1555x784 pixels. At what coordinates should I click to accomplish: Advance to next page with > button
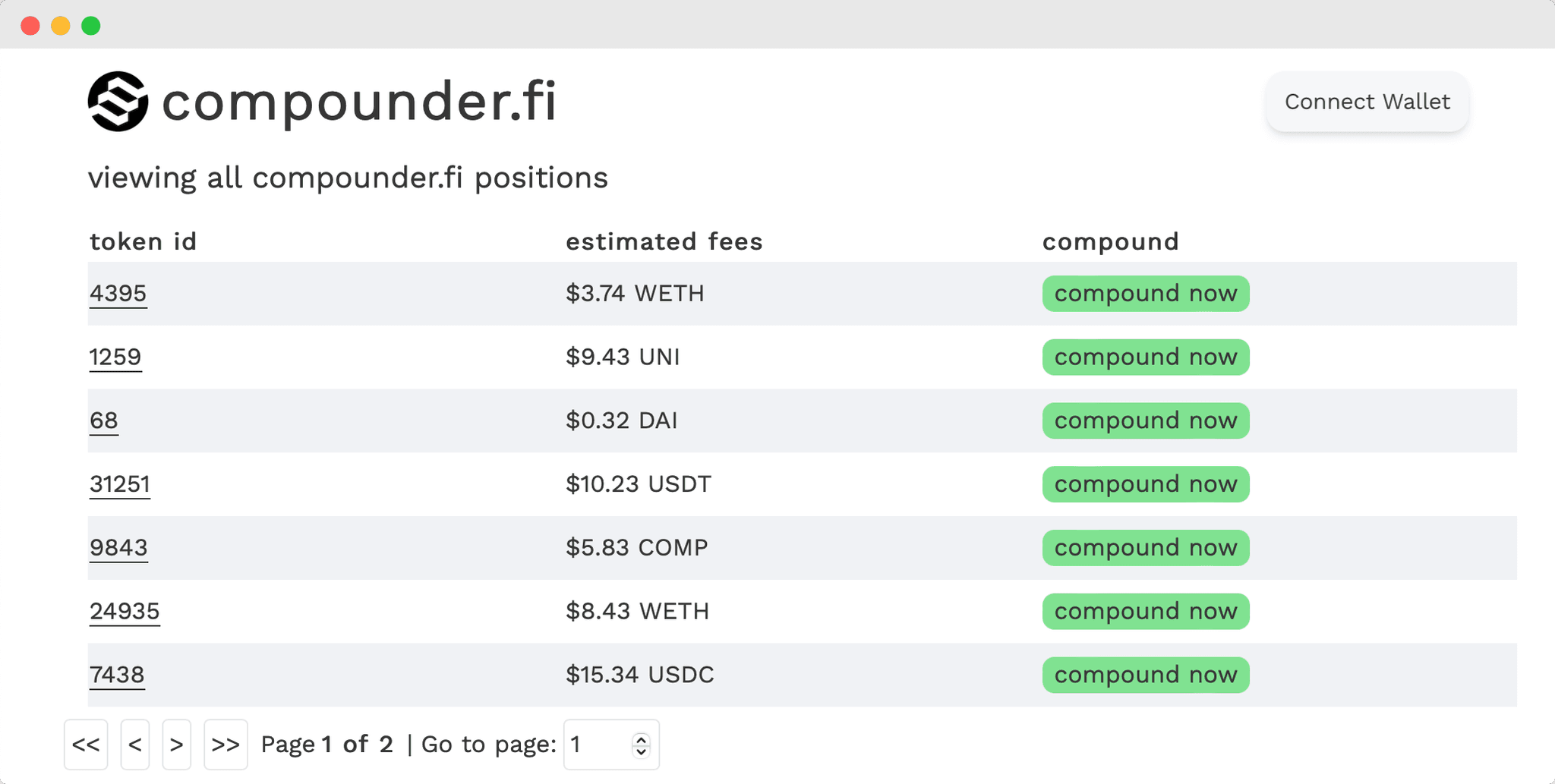click(177, 745)
